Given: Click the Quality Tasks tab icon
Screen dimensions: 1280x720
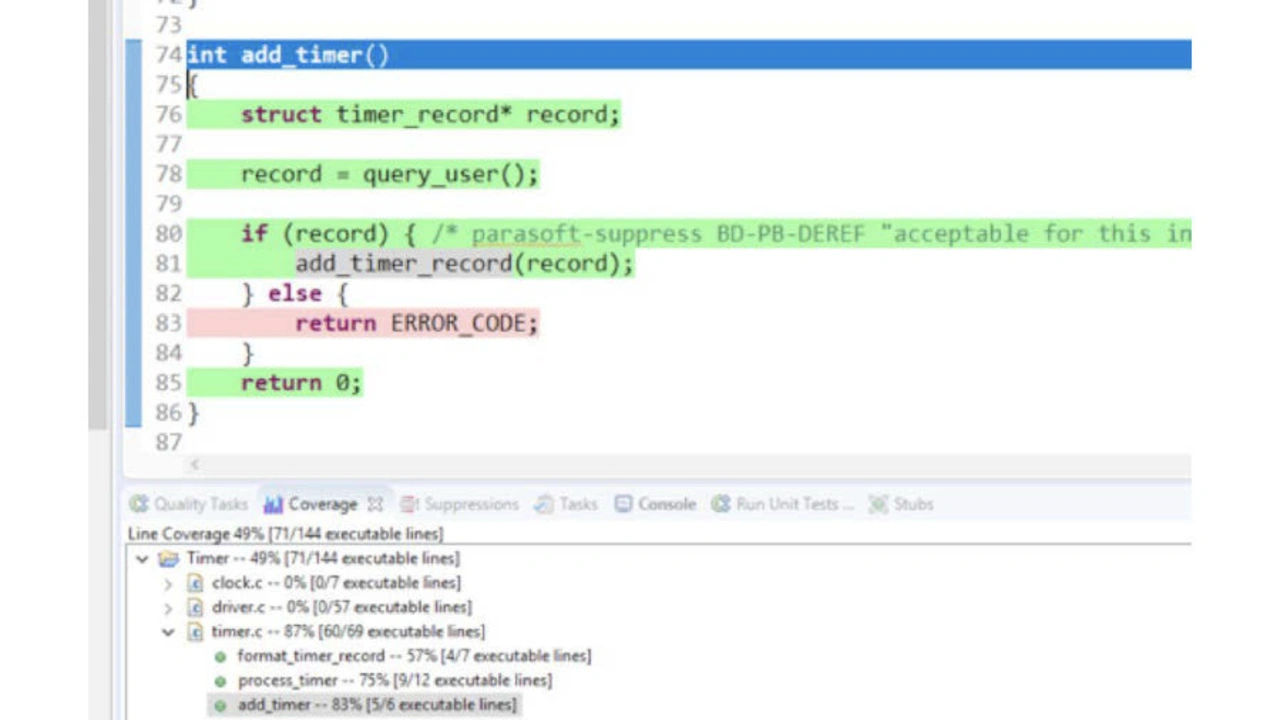Looking at the screenshot, I should point(139,504).
